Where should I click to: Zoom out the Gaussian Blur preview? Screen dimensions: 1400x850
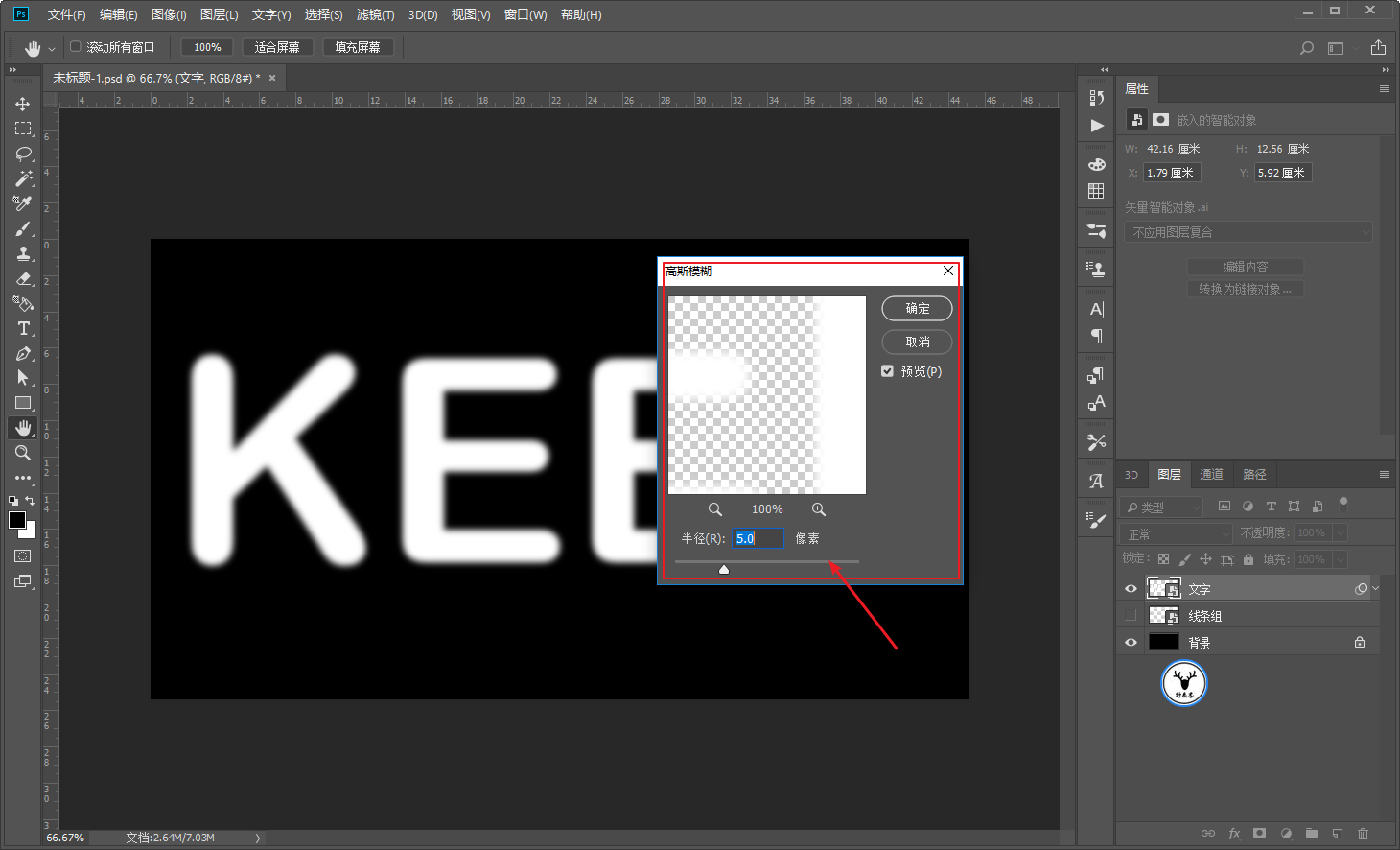(x=715, y=509)
